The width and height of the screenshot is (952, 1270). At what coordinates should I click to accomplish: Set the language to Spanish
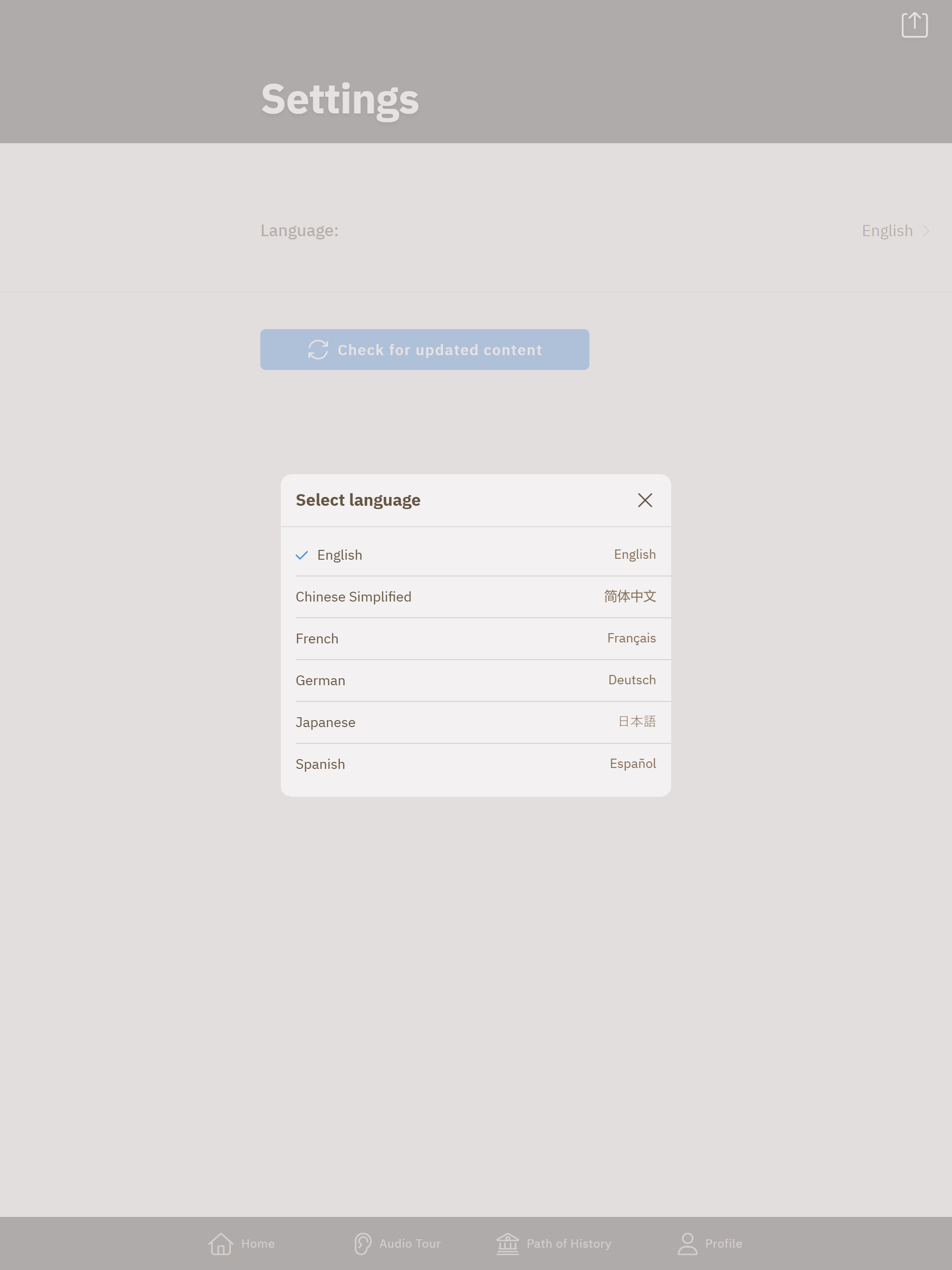[x=476, y=764]
